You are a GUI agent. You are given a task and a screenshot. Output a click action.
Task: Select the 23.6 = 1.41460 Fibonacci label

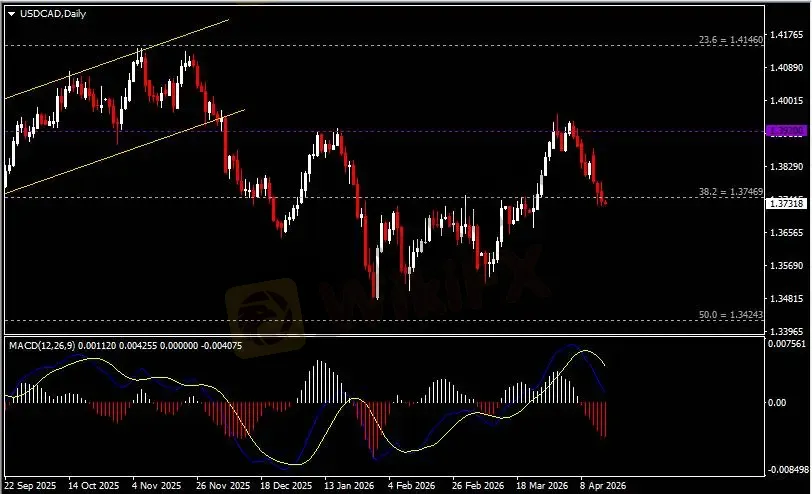pyautogui.click(x=731, y=39)
